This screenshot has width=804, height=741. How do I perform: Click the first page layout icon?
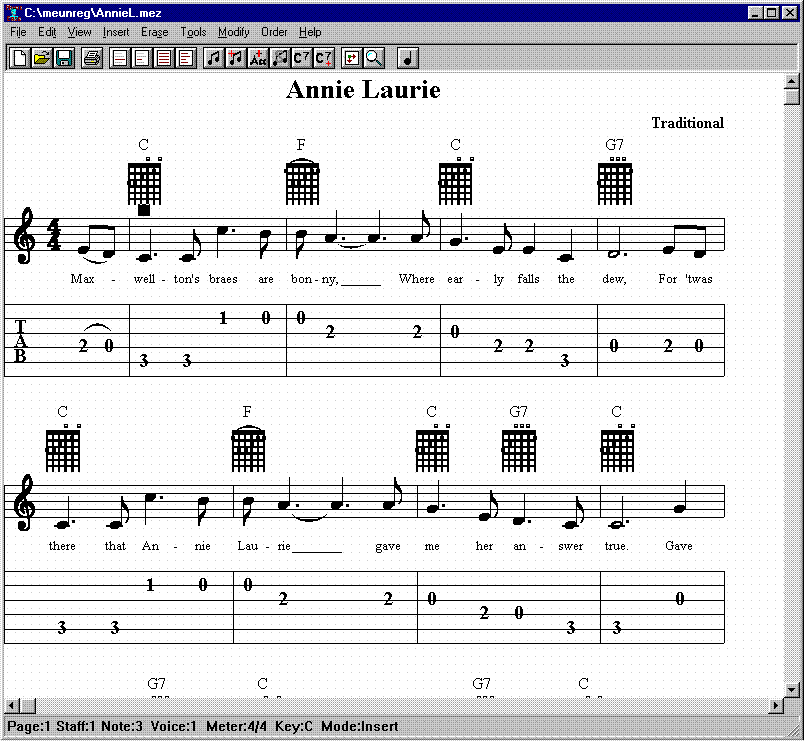click(120, 58)
